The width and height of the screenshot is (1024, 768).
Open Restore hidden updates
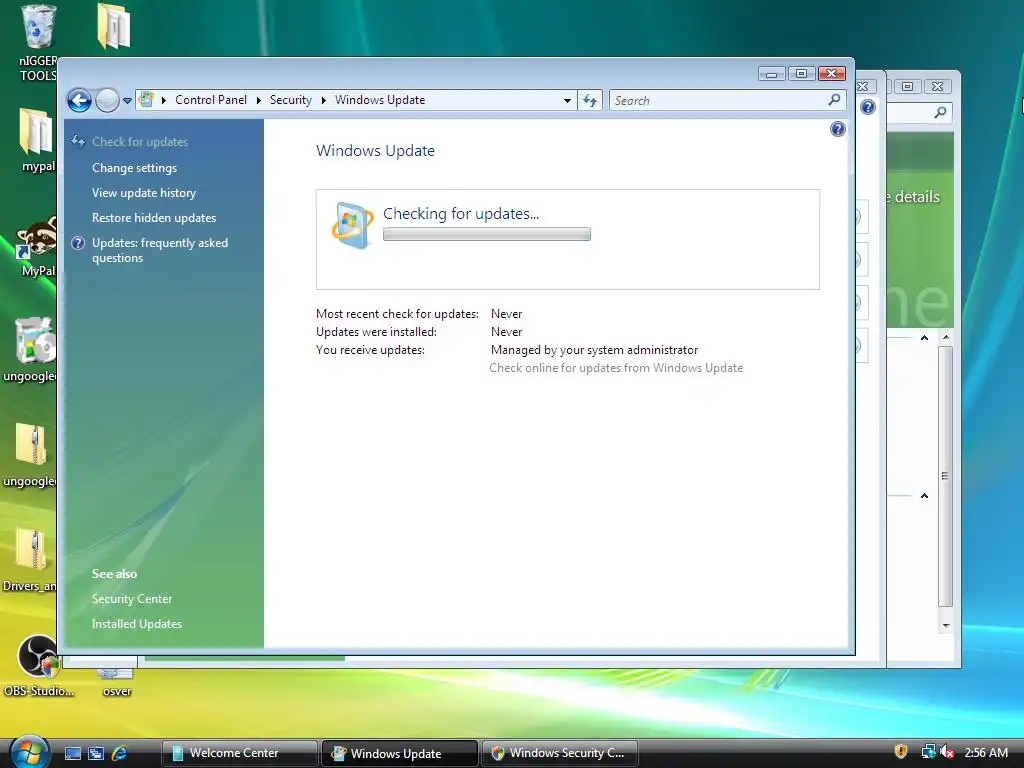click(x=153, y=217)
